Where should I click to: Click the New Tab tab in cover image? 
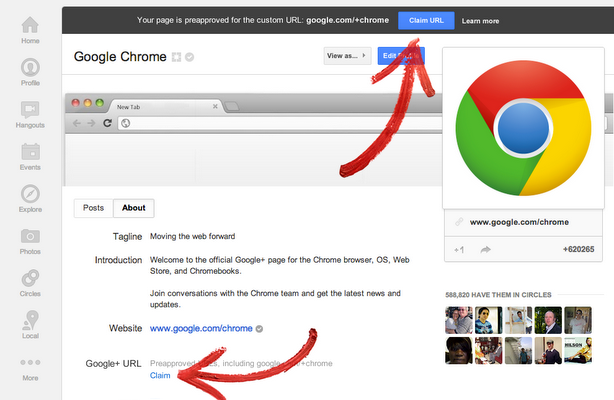click(x=164, y=107)
